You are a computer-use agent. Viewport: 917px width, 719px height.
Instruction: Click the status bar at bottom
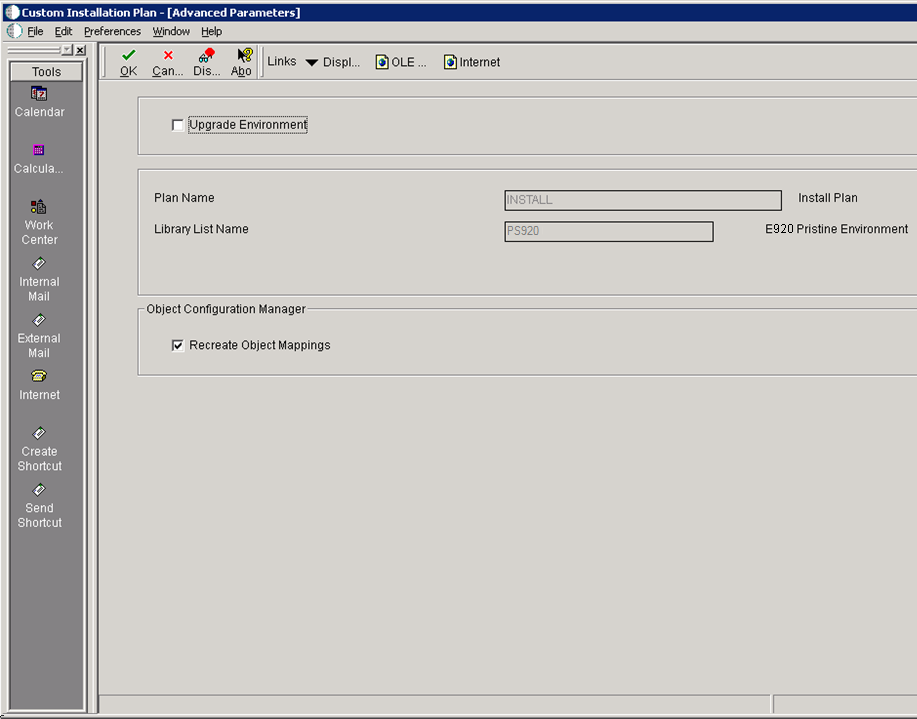point(435,704)
